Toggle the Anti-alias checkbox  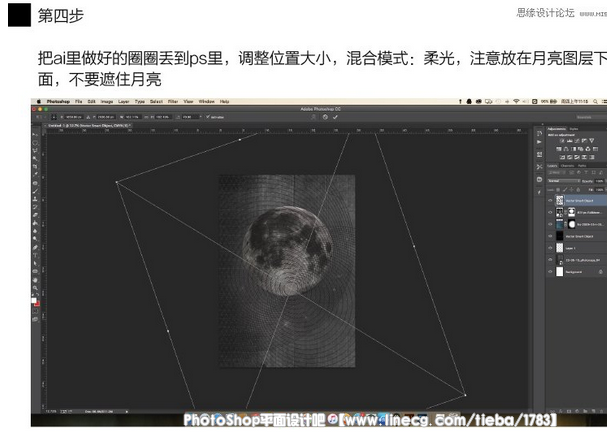coord(208,117)
